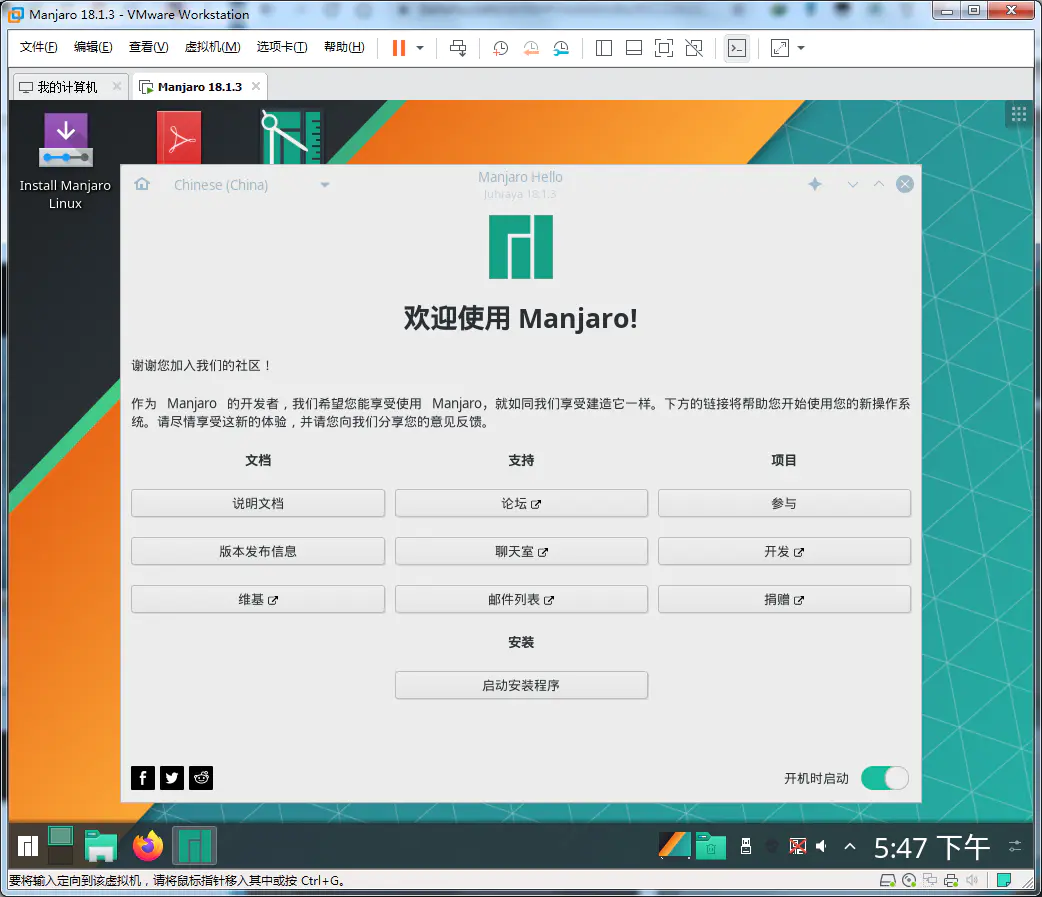The width and height of the screenshot is (1042, 897).
Task: Open the 查看(V) menu
Action: click(x=148, y=47)
